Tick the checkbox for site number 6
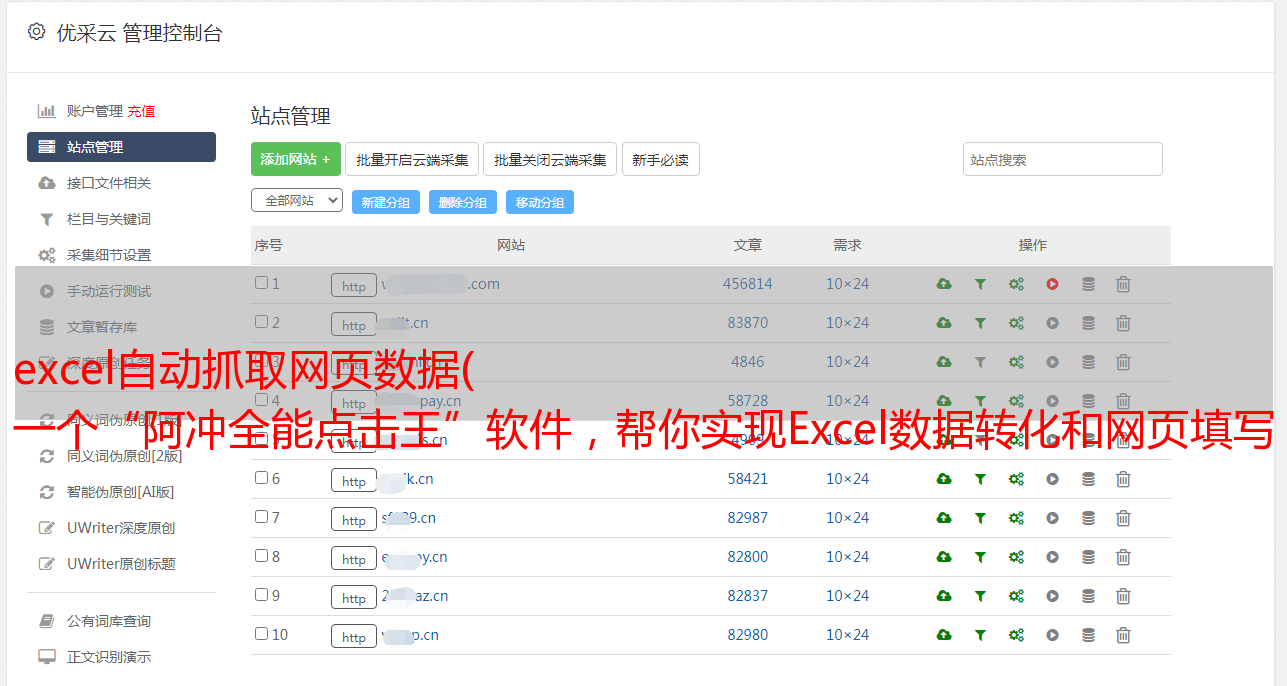 pyautogui.click(x=261, y=478)
